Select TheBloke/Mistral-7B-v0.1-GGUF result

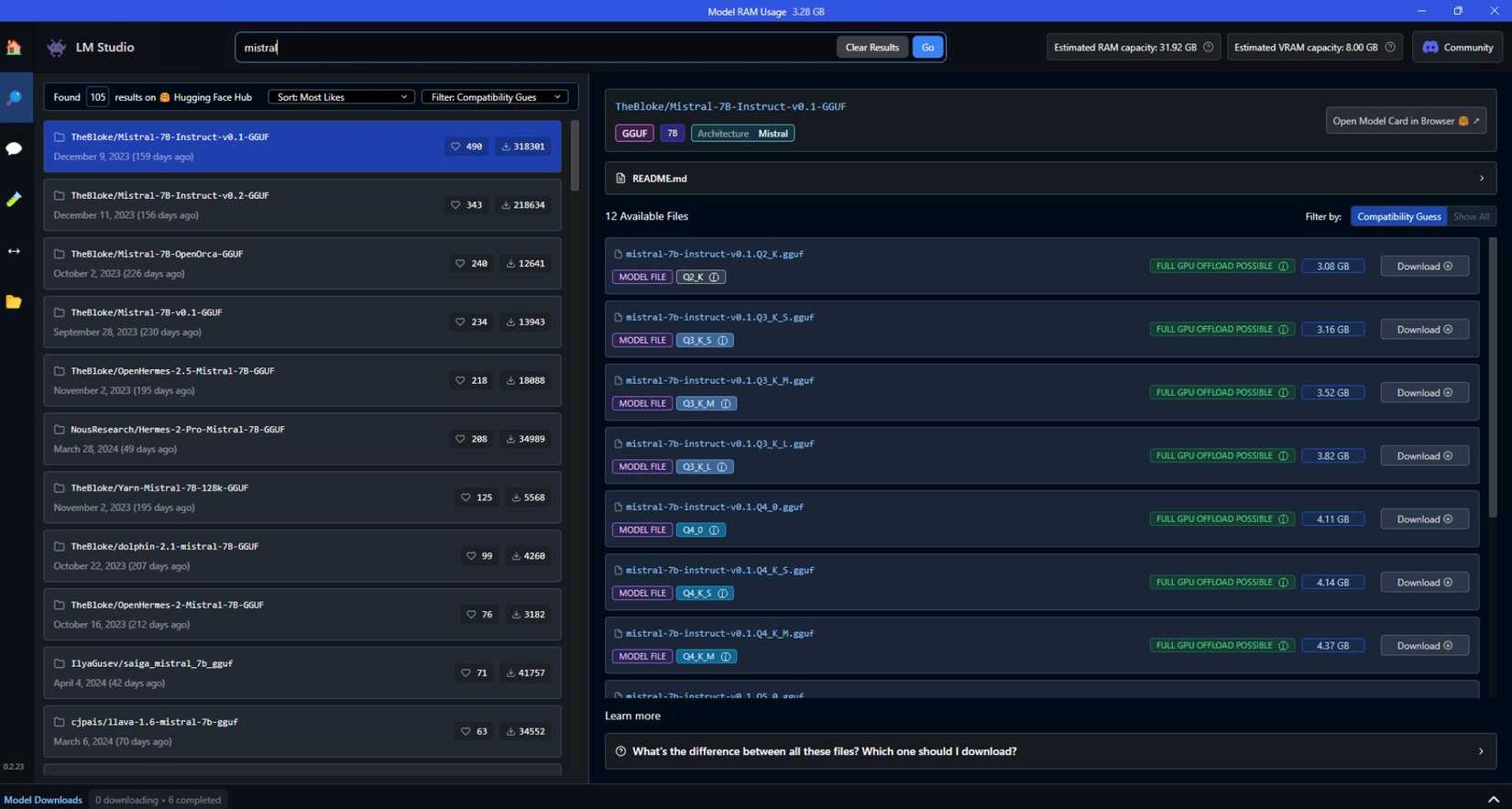click(302, 322)
